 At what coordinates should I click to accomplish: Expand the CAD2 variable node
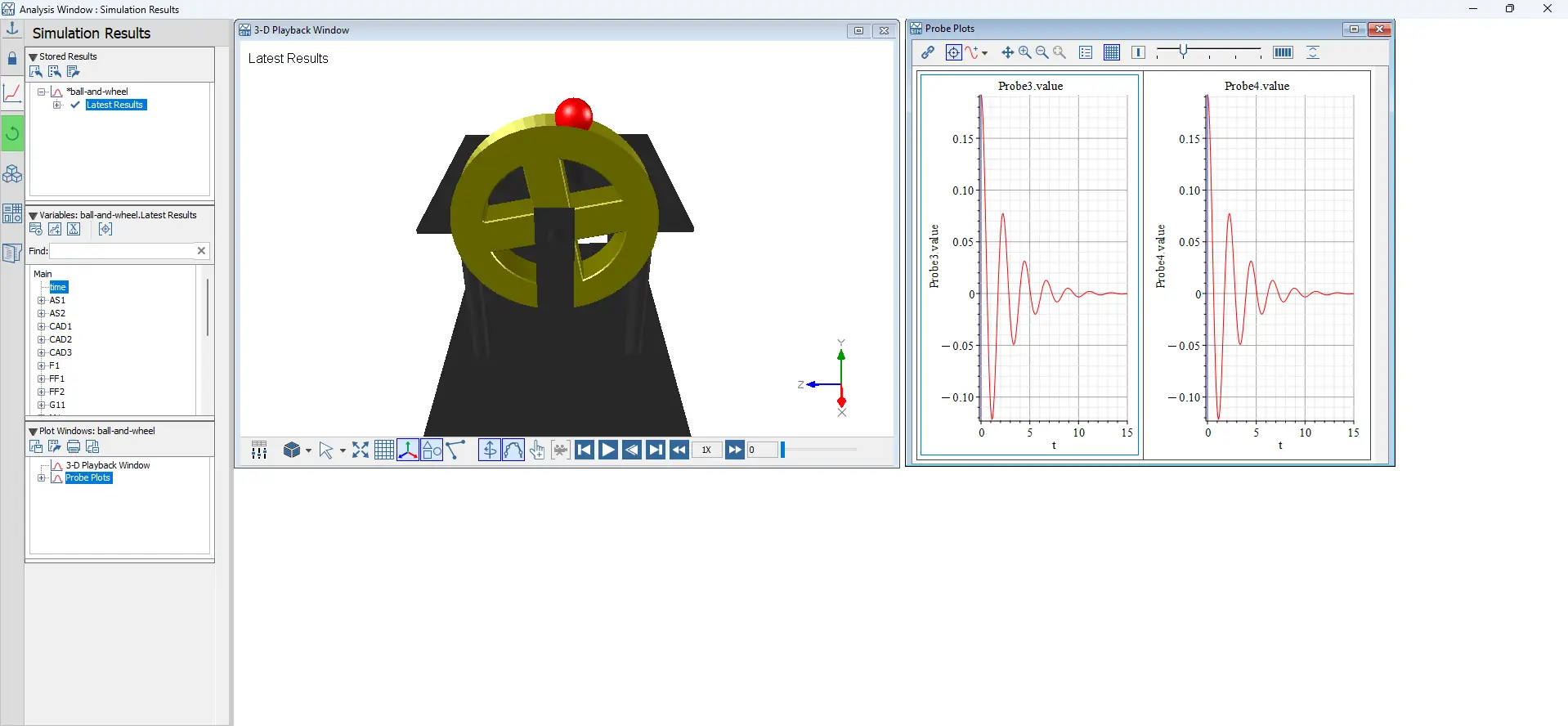tap(41, 339)
